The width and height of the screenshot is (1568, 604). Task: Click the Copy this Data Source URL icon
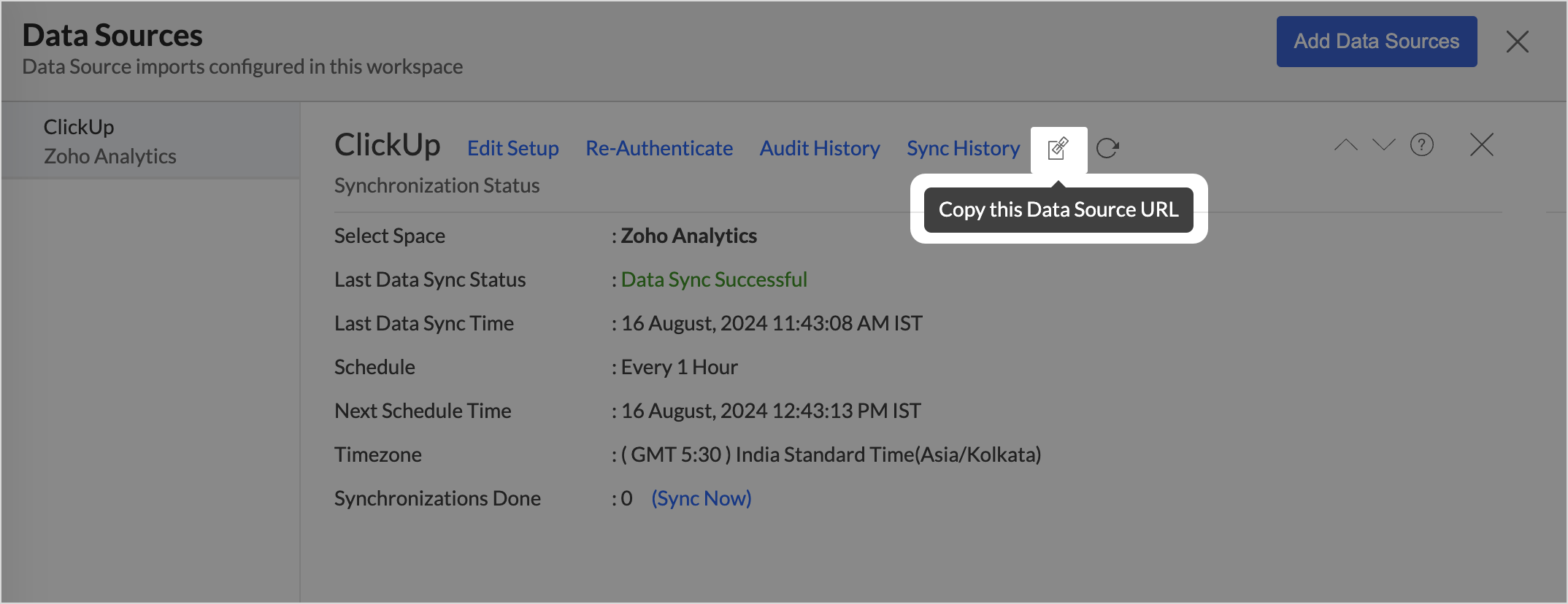point(1058,149)
